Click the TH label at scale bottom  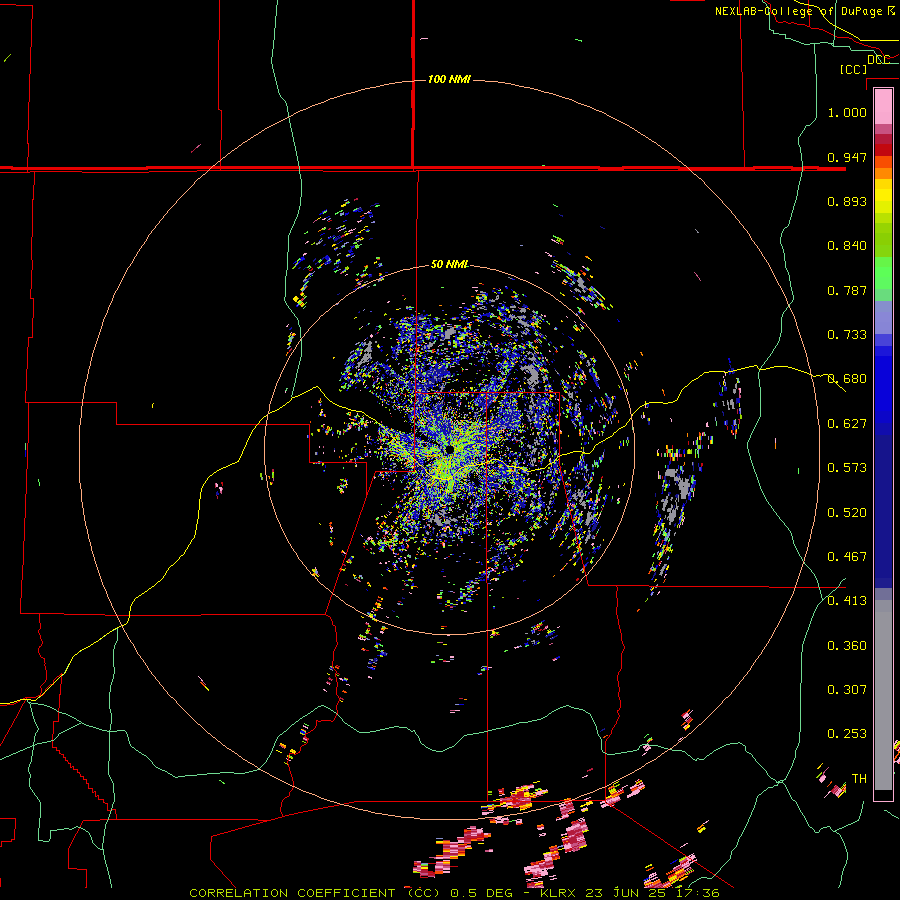[x=859, y=779]
